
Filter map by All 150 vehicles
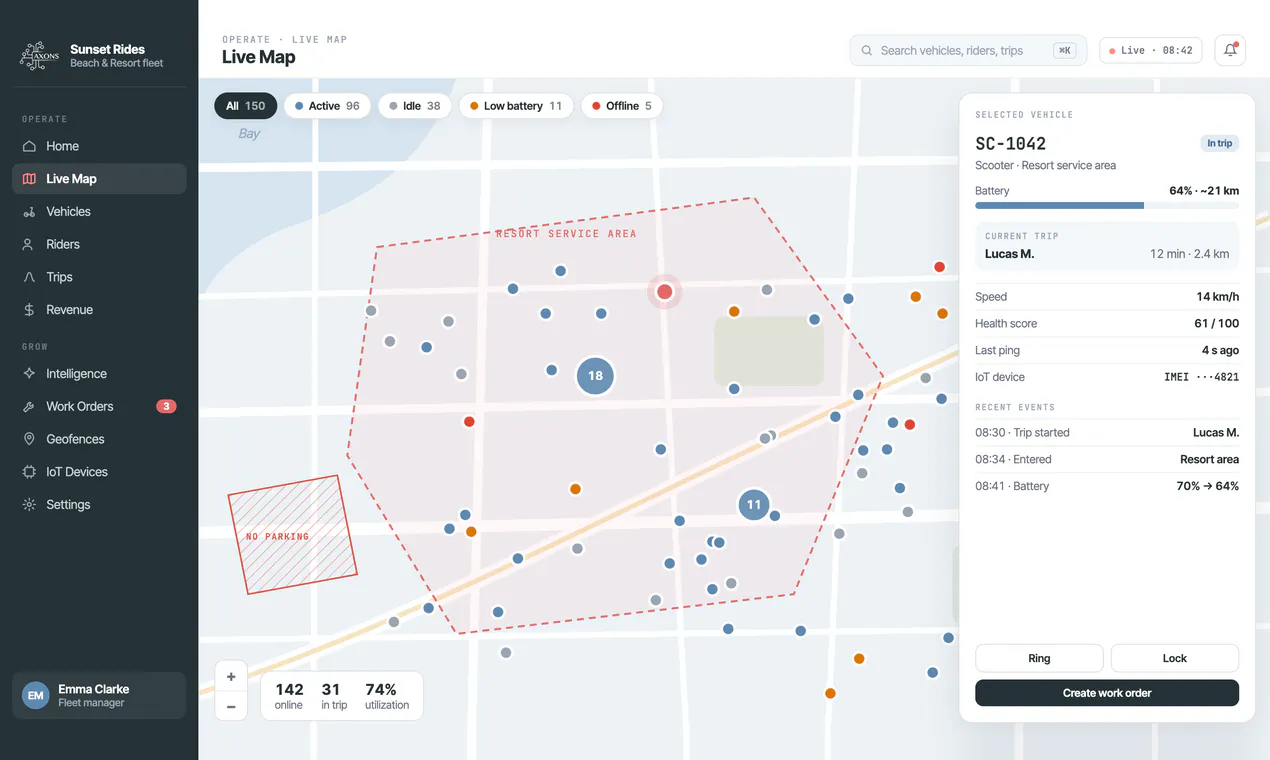(x=245, y=106)
